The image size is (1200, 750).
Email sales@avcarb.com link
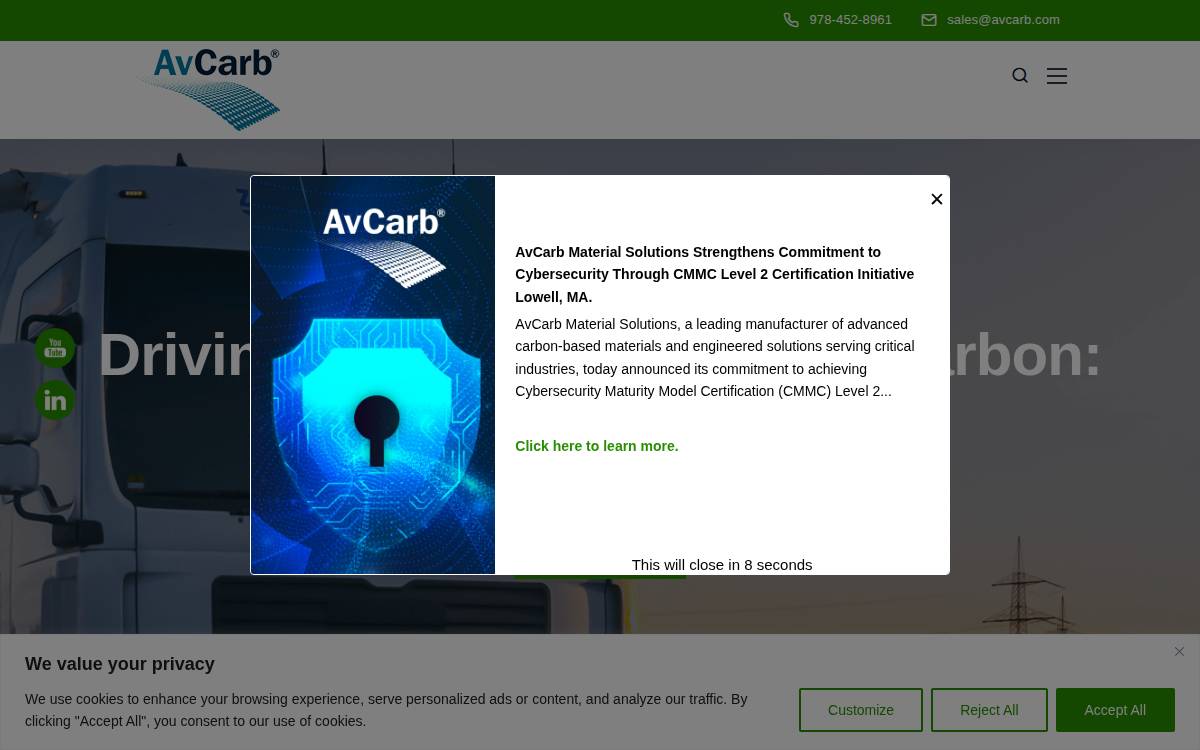(1003, 20)
